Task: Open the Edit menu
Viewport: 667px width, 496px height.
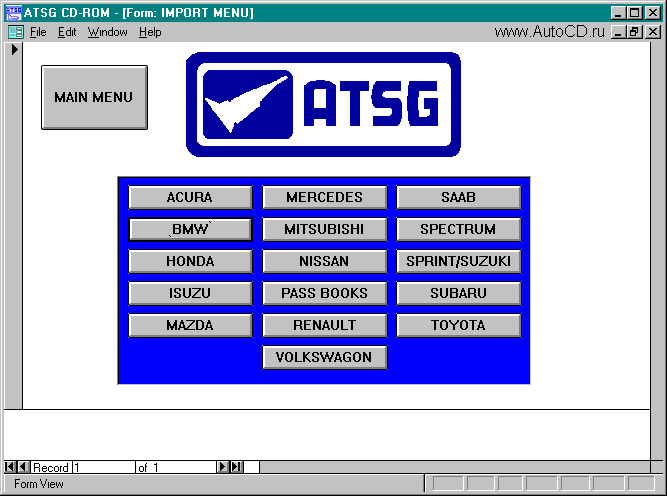Action: [67, 32]
